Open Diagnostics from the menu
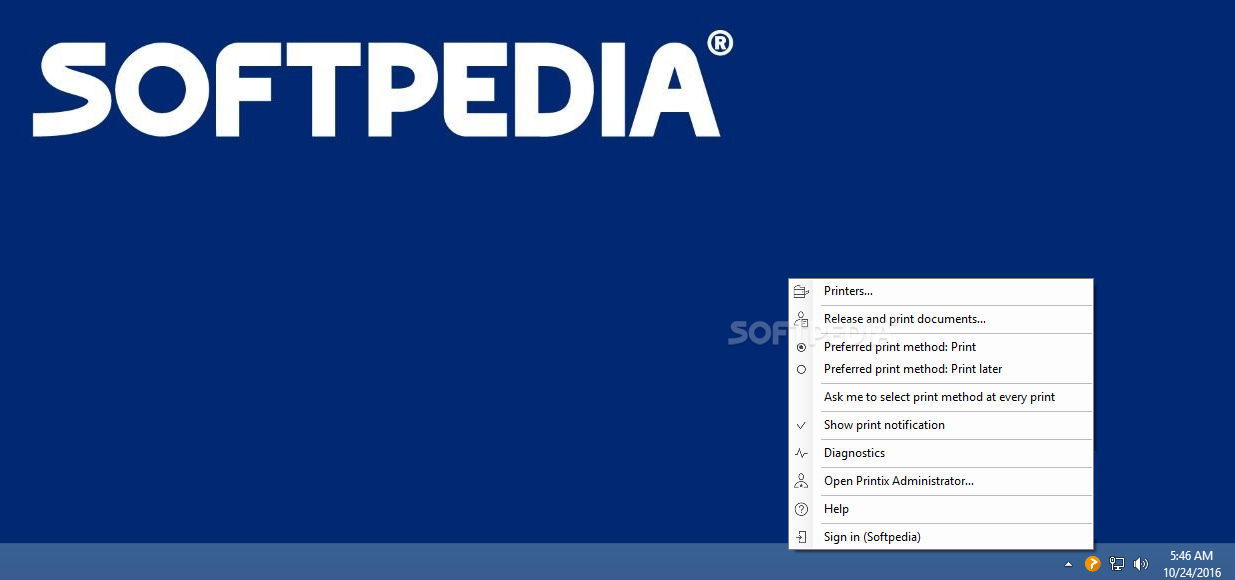1235x580 pixels. (x=941, y=453)
